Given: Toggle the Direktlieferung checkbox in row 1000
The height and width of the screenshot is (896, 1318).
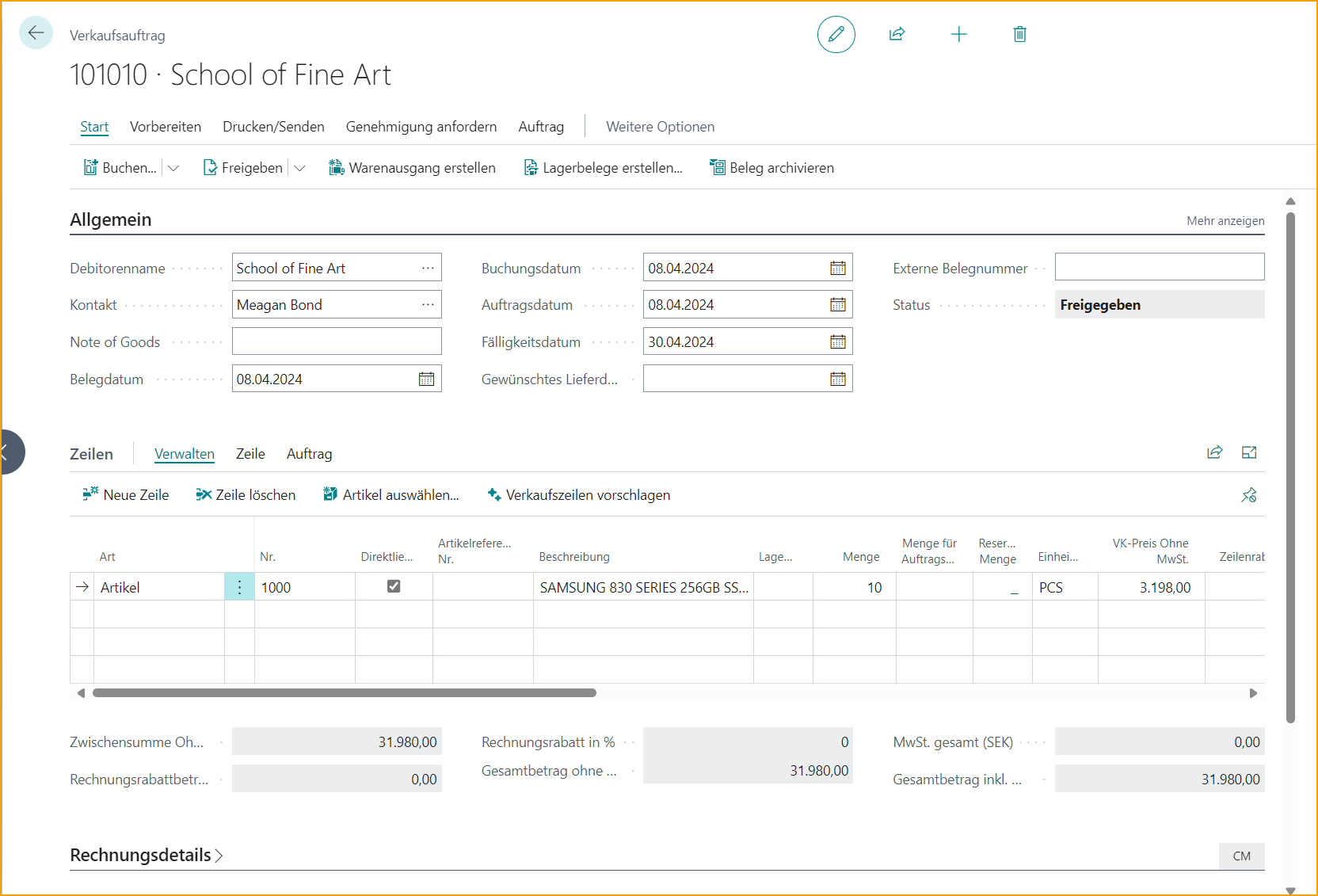Looking at the screenshot, I should click(394, 586).
